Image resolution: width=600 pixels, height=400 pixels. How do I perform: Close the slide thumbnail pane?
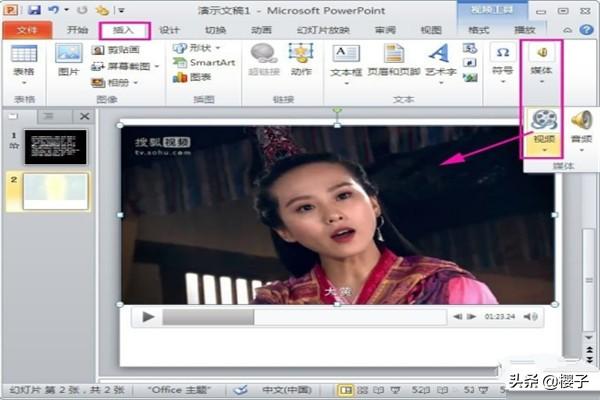coord(85,116)
